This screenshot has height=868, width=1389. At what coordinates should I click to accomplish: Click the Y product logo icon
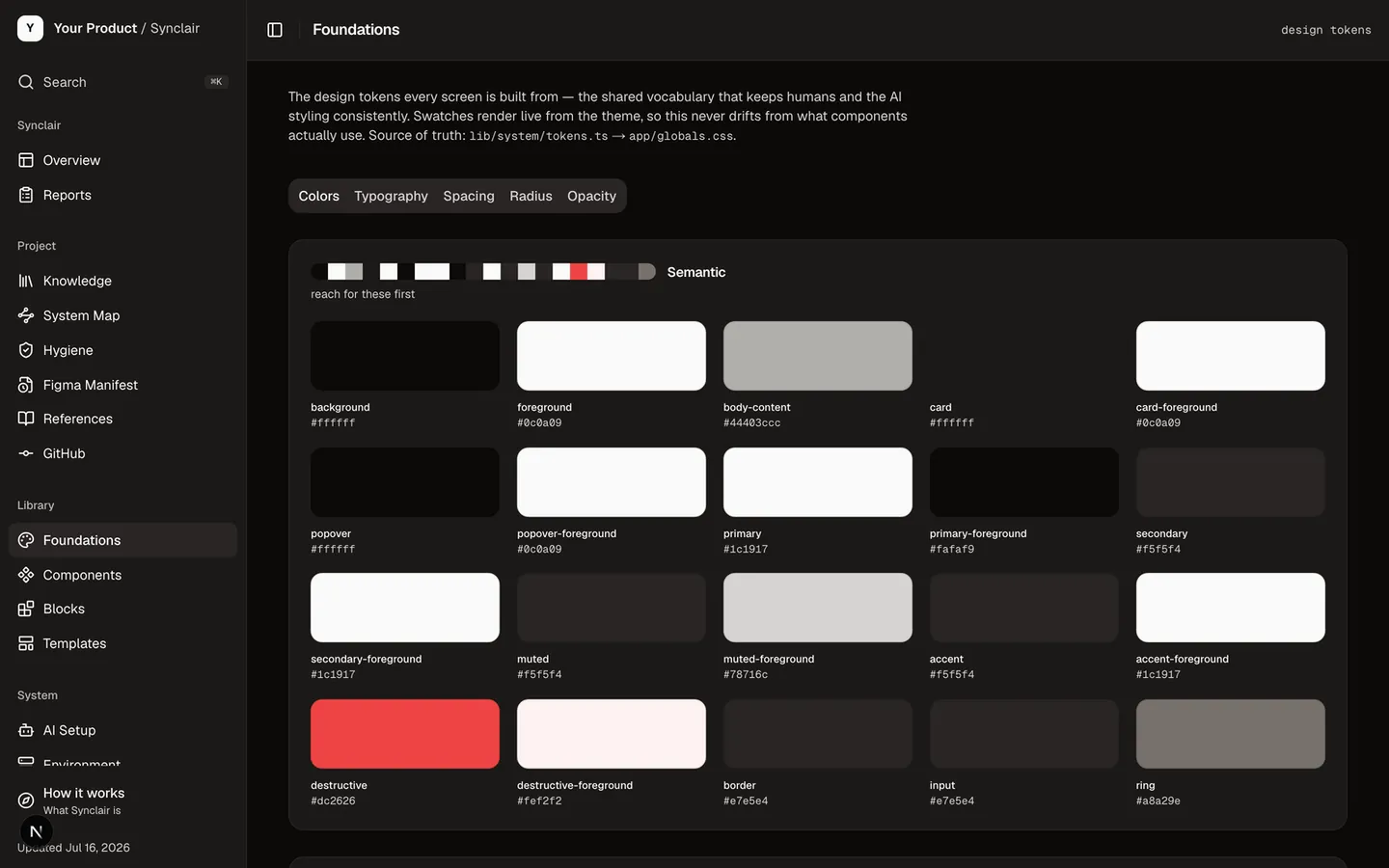point(30,29)
